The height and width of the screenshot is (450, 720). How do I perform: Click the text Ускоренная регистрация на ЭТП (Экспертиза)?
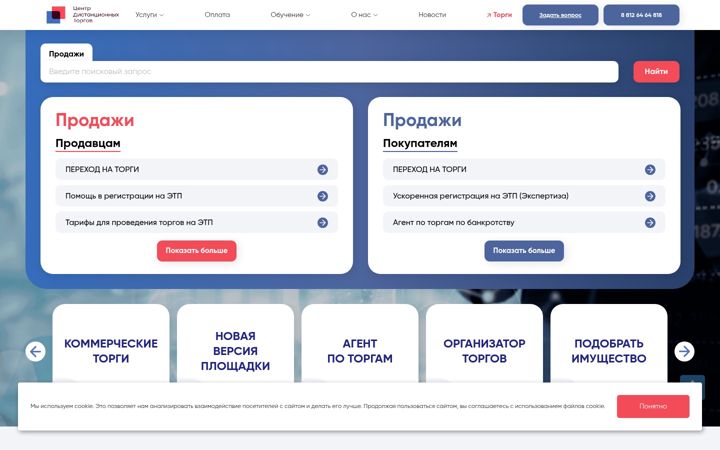(x=480, y=196)
